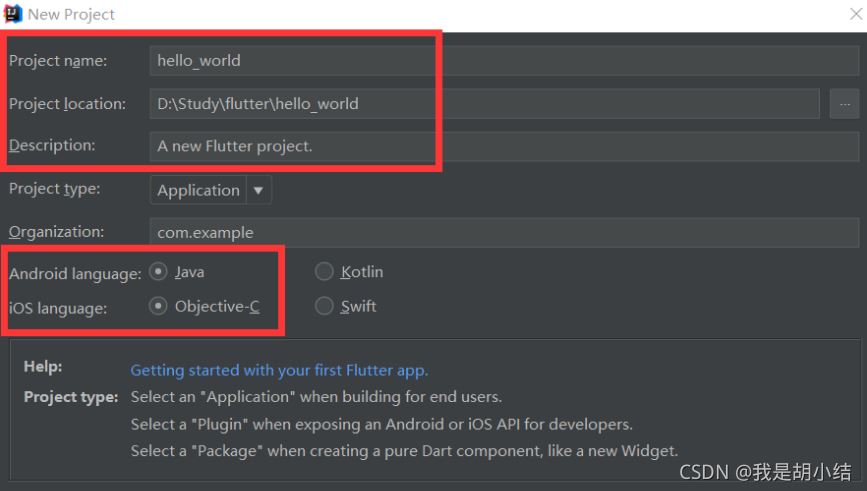Click the Project type field label
This screenshot has height=491, width=867.
point(55,189)
